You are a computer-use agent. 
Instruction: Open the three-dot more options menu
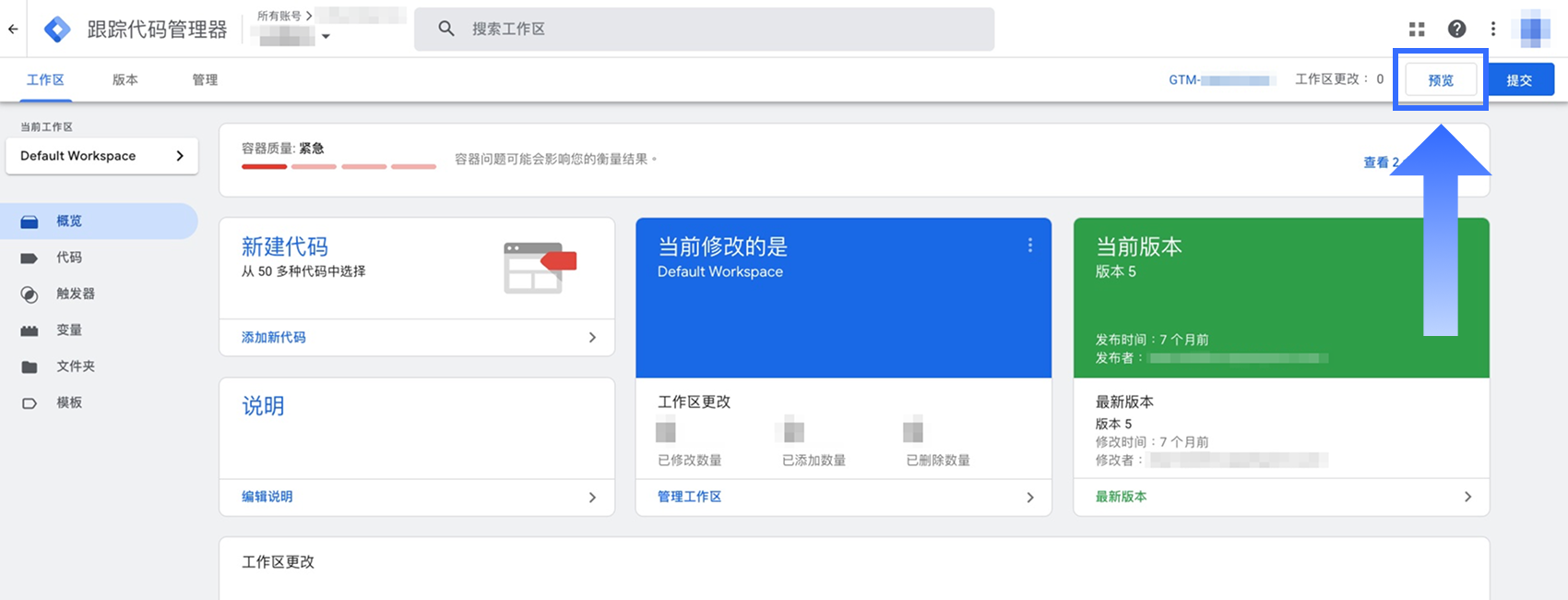[x=1493, y=30]
